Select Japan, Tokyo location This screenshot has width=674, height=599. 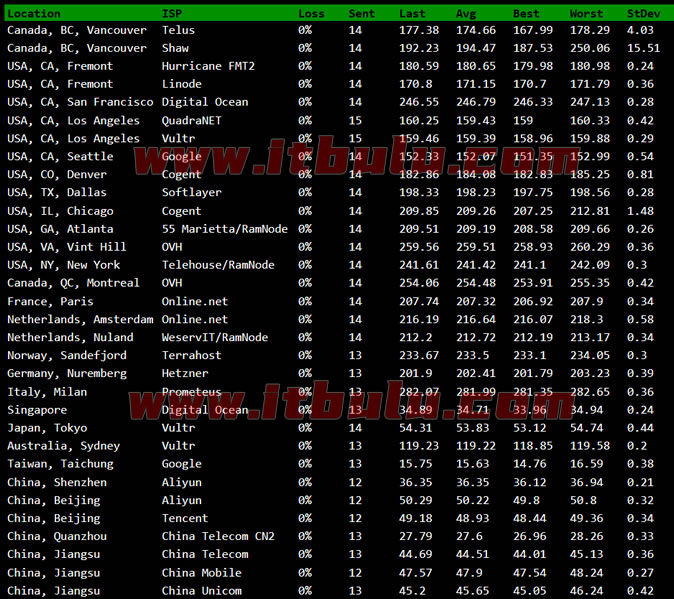47,428
